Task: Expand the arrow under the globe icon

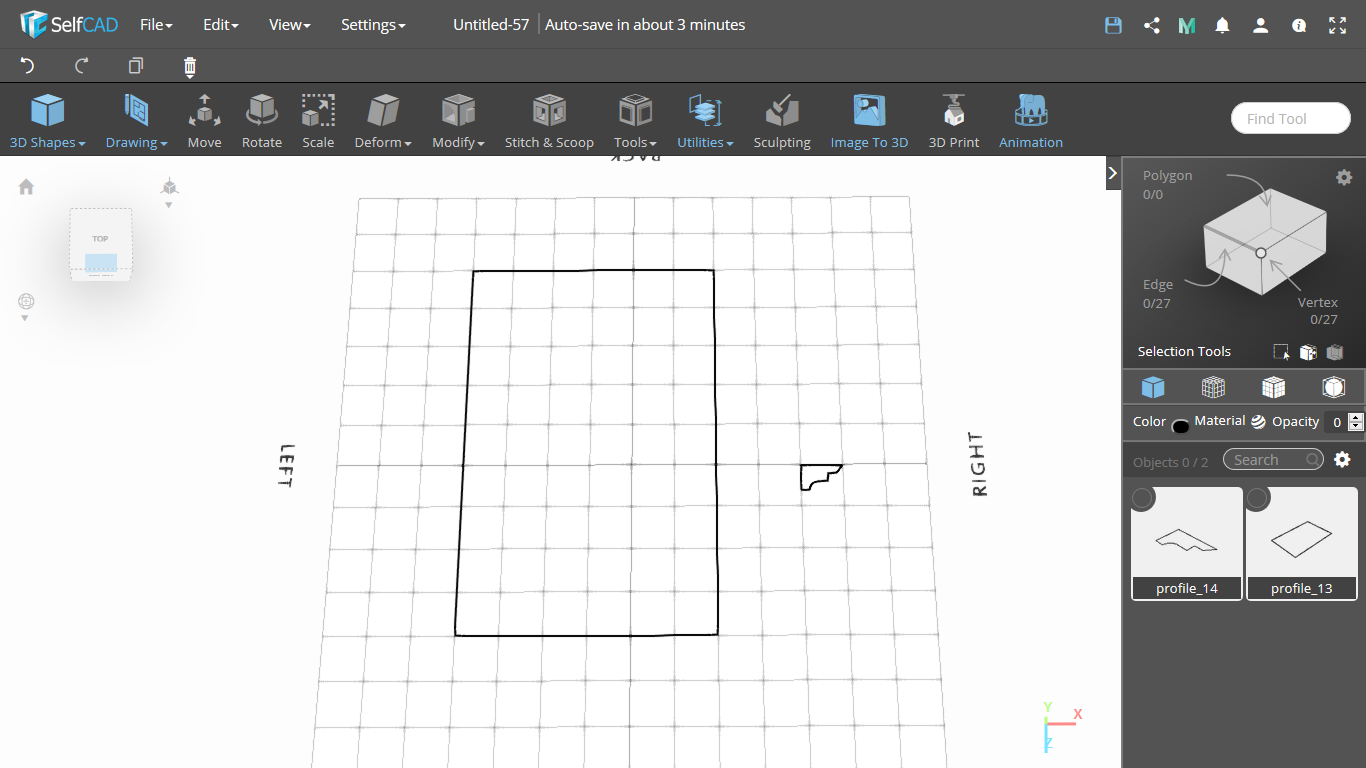Action: pos(26,319)
